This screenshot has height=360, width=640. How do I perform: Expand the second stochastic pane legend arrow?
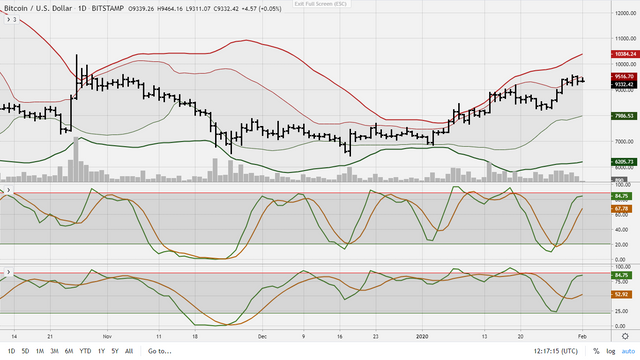[8, 272]
